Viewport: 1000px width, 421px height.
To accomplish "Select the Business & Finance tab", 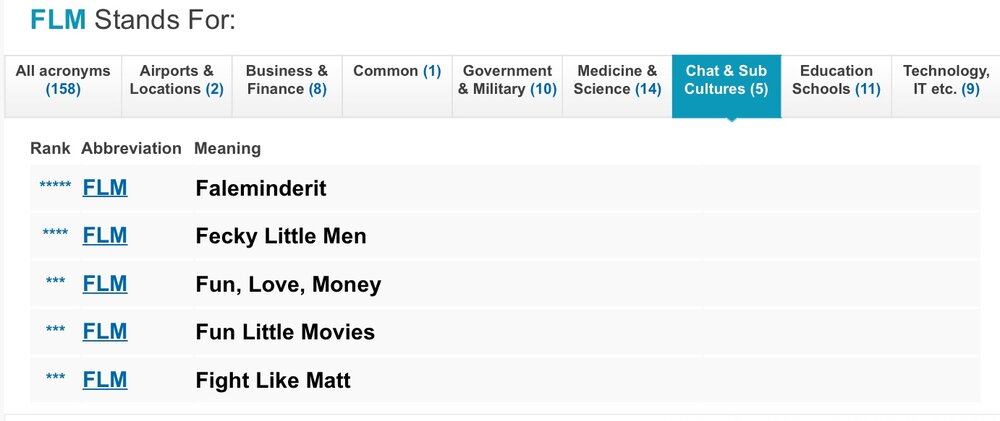I will [x=287, y=86].
